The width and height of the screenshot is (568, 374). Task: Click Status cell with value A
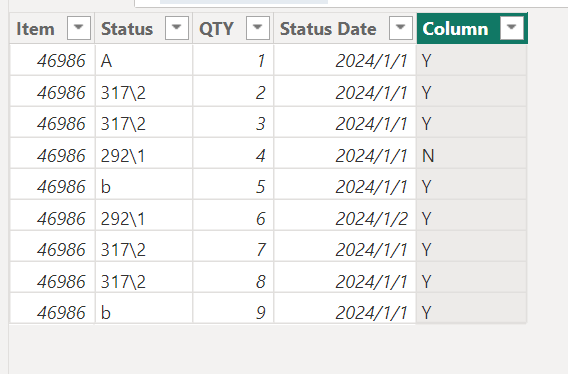[x=144, y=60]
